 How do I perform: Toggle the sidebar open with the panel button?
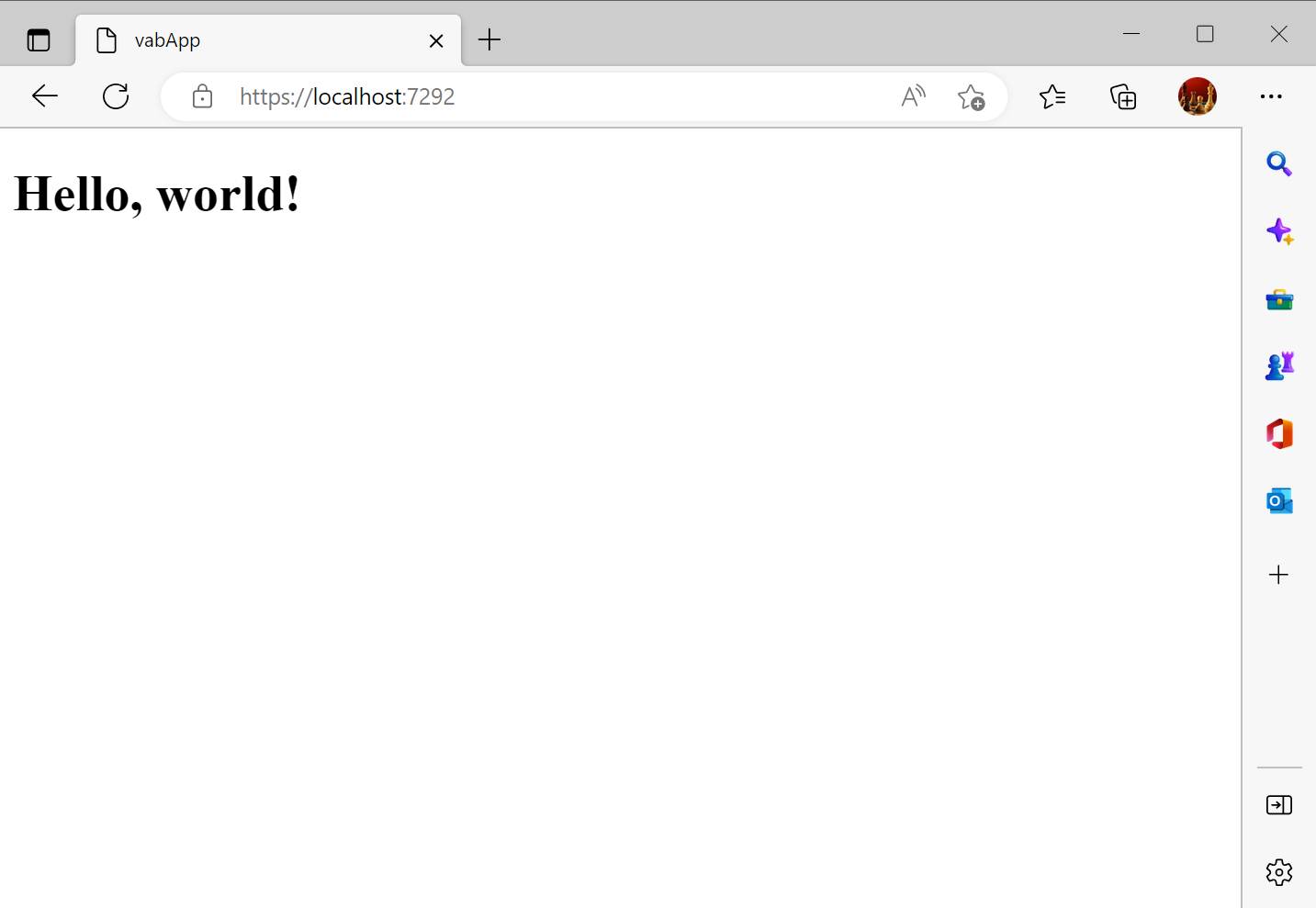pyautogui.click(x=1278, y=804)
